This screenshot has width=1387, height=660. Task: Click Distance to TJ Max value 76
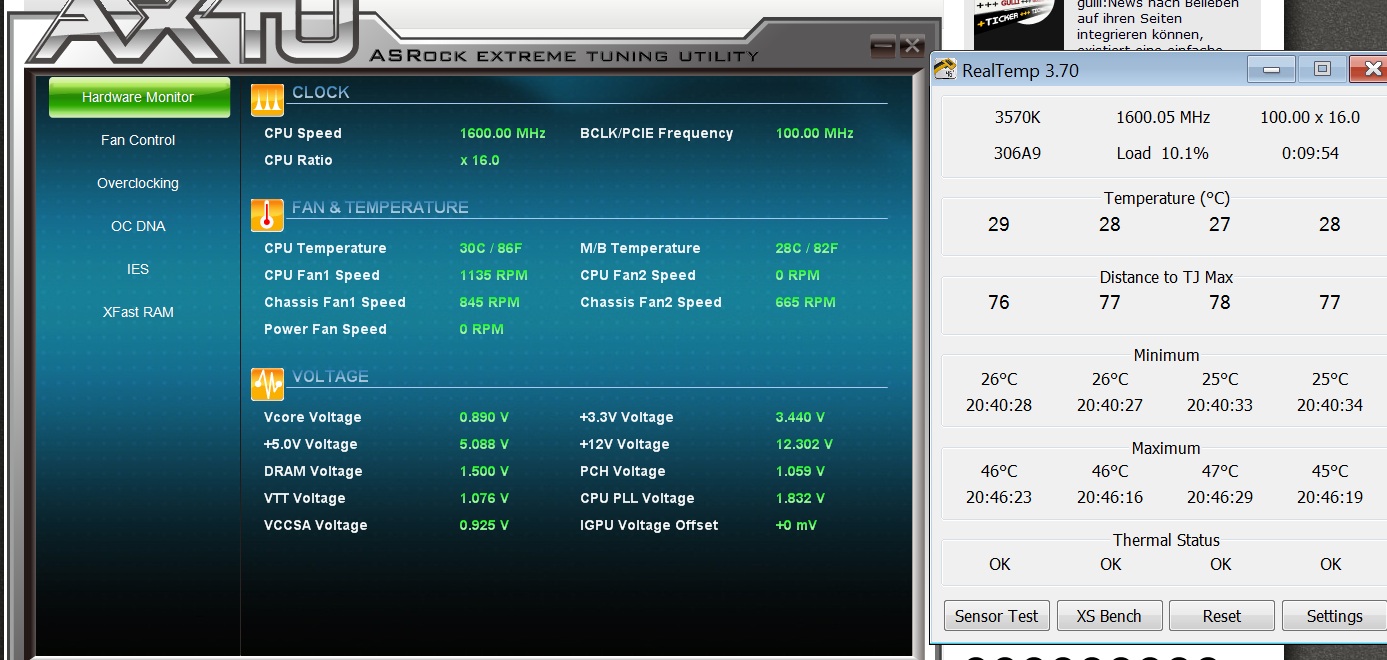[x=999, y=302]
